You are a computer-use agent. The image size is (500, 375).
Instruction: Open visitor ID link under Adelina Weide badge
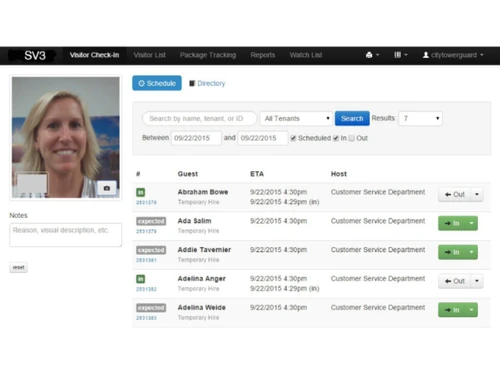point(146,318)
